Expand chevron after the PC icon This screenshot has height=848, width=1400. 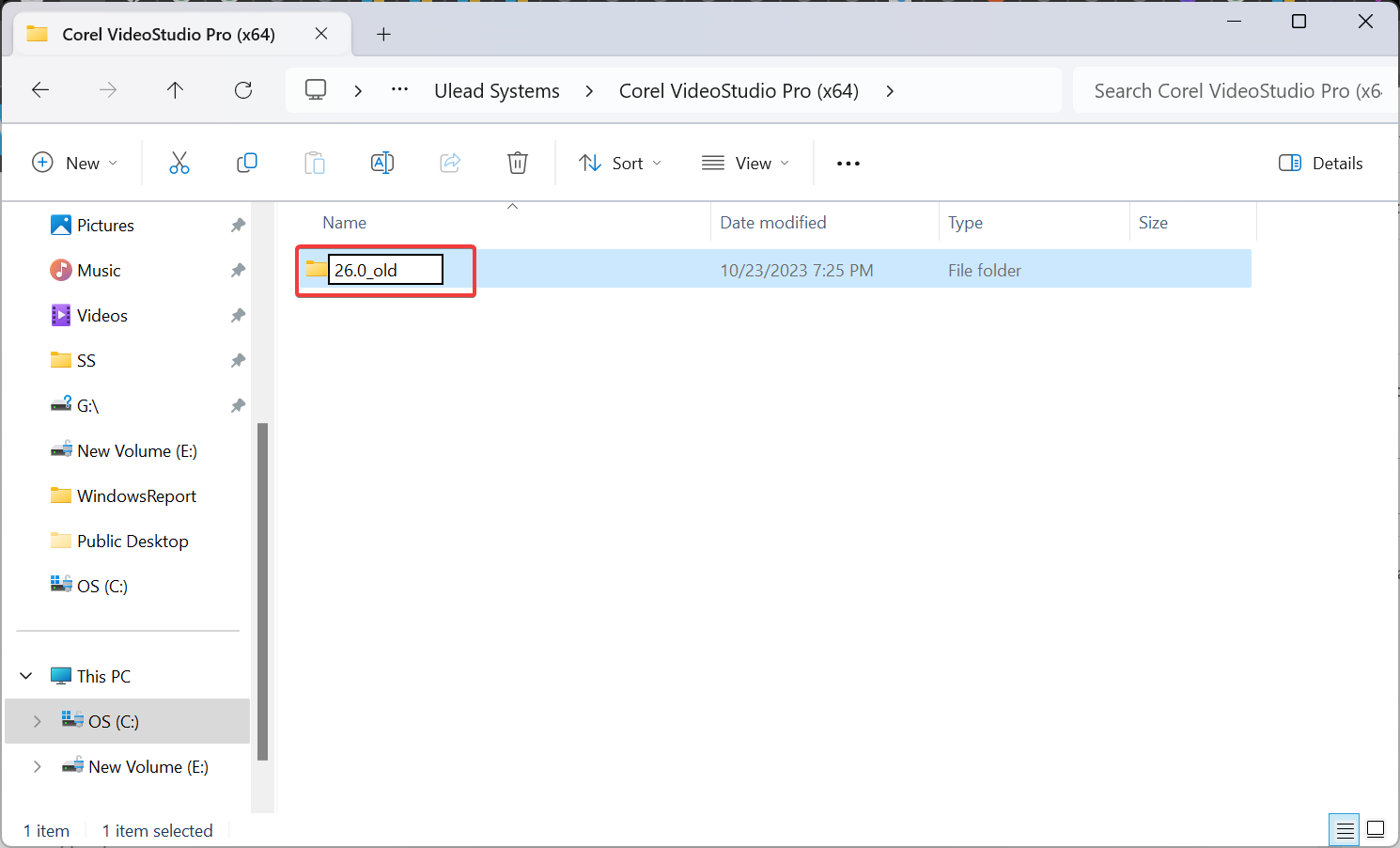coord(358,90)
